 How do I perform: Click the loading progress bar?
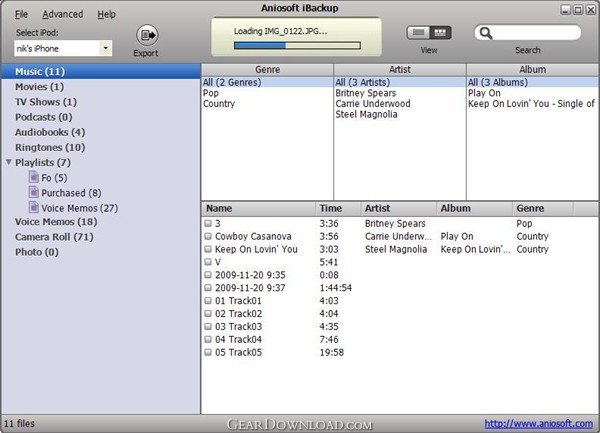(x=297, y=46)
